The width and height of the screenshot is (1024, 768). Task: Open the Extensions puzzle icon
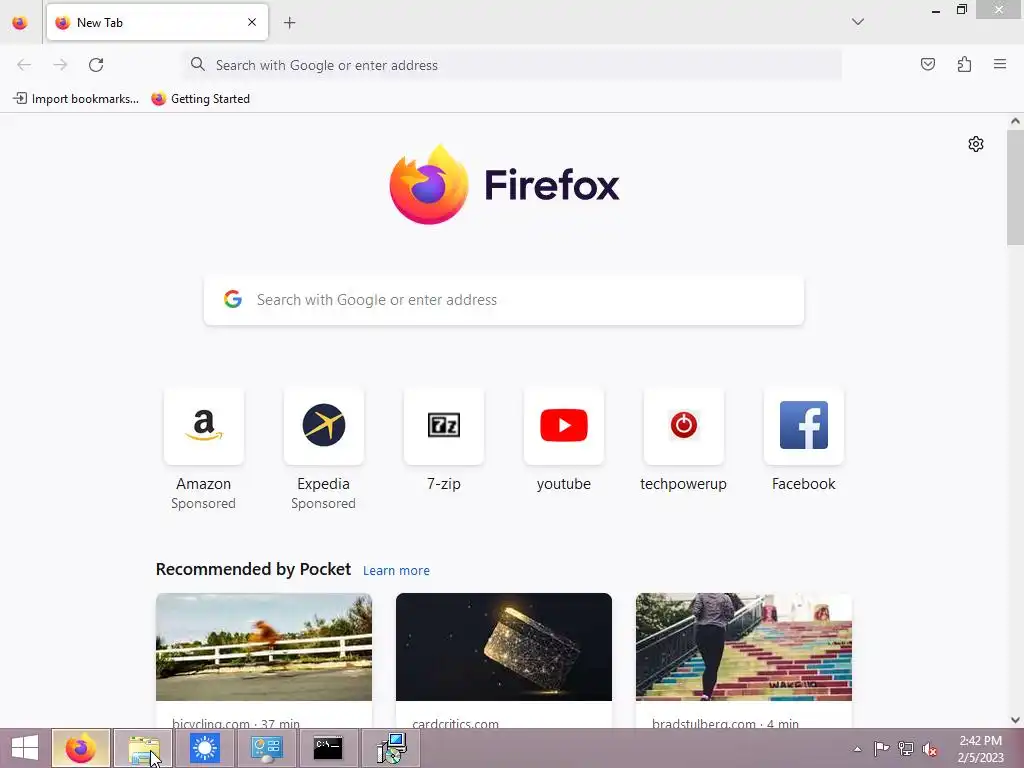(964, 64)
